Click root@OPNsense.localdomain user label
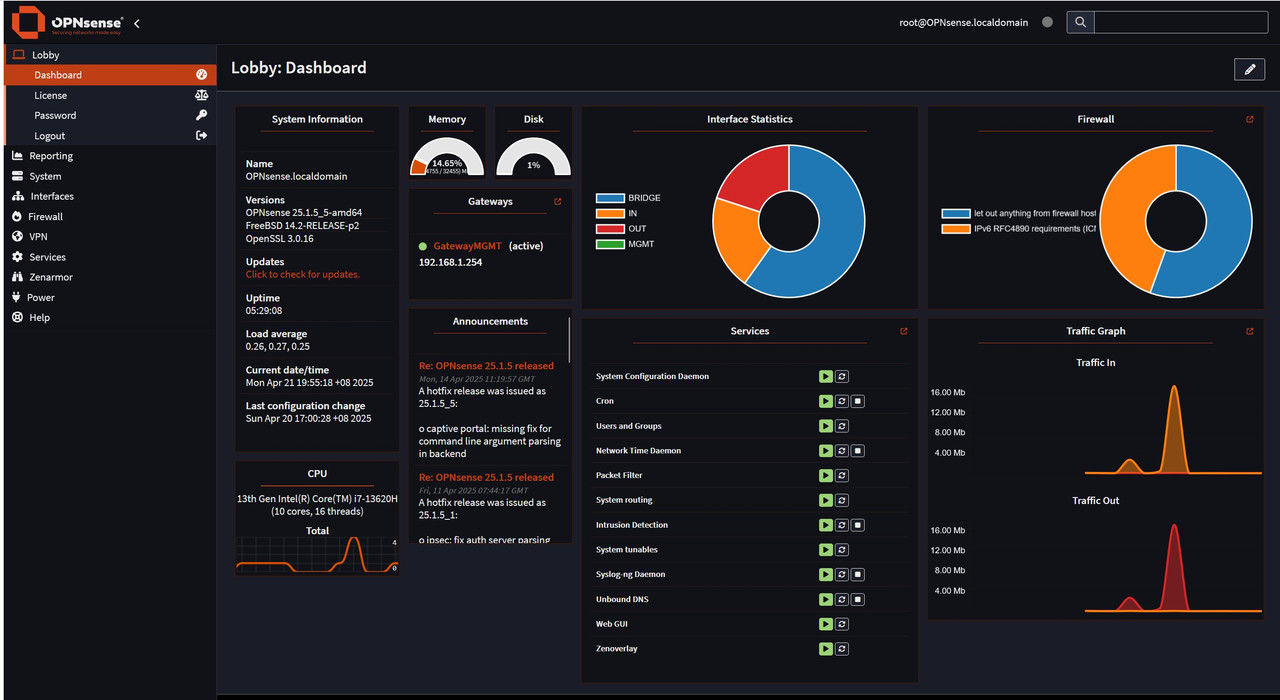Viewport: 1280px width, 700px height. tap(963, 22)
